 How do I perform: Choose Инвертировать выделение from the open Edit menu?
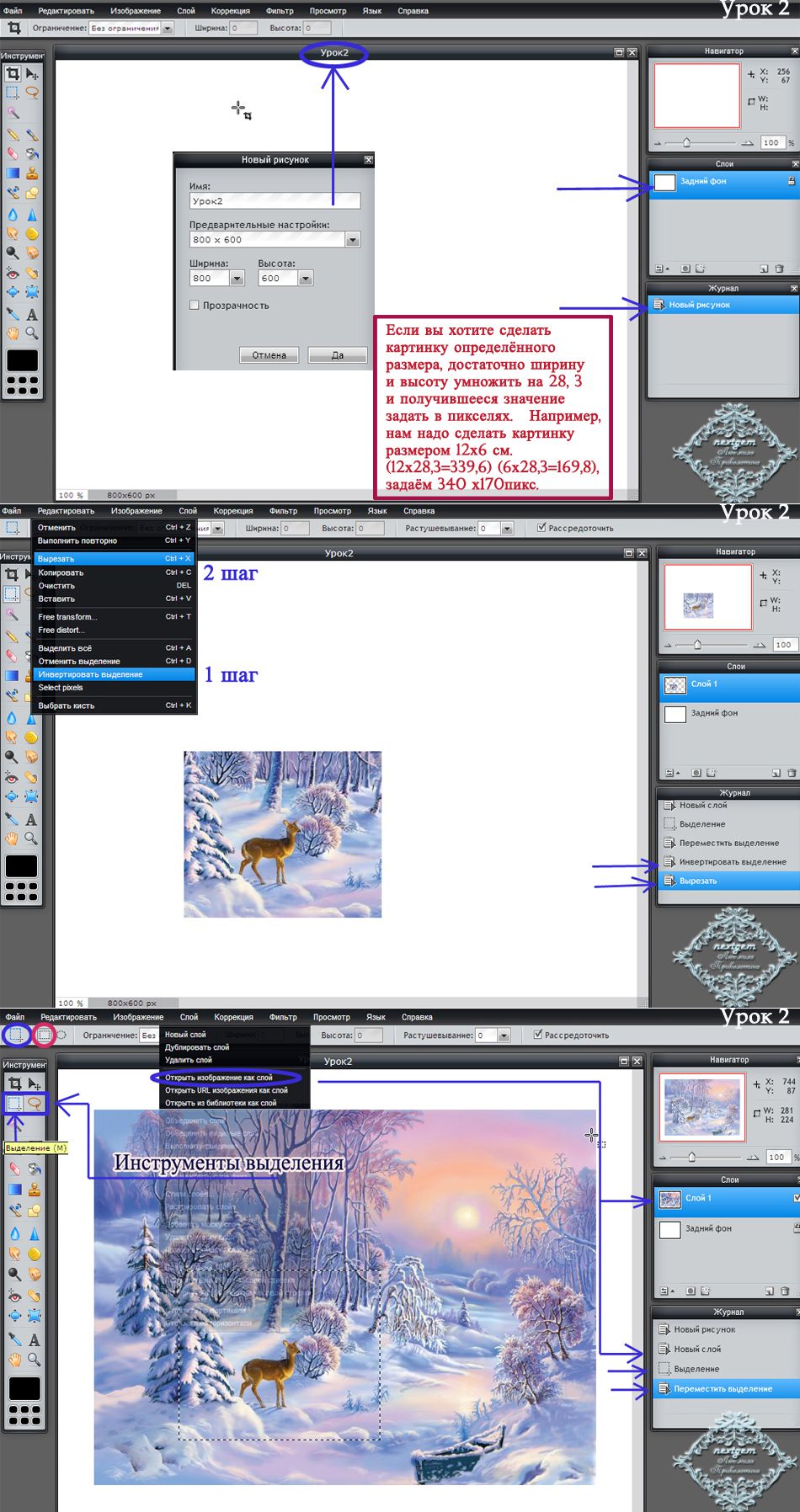pyautogui.click(x=90, y=674)
